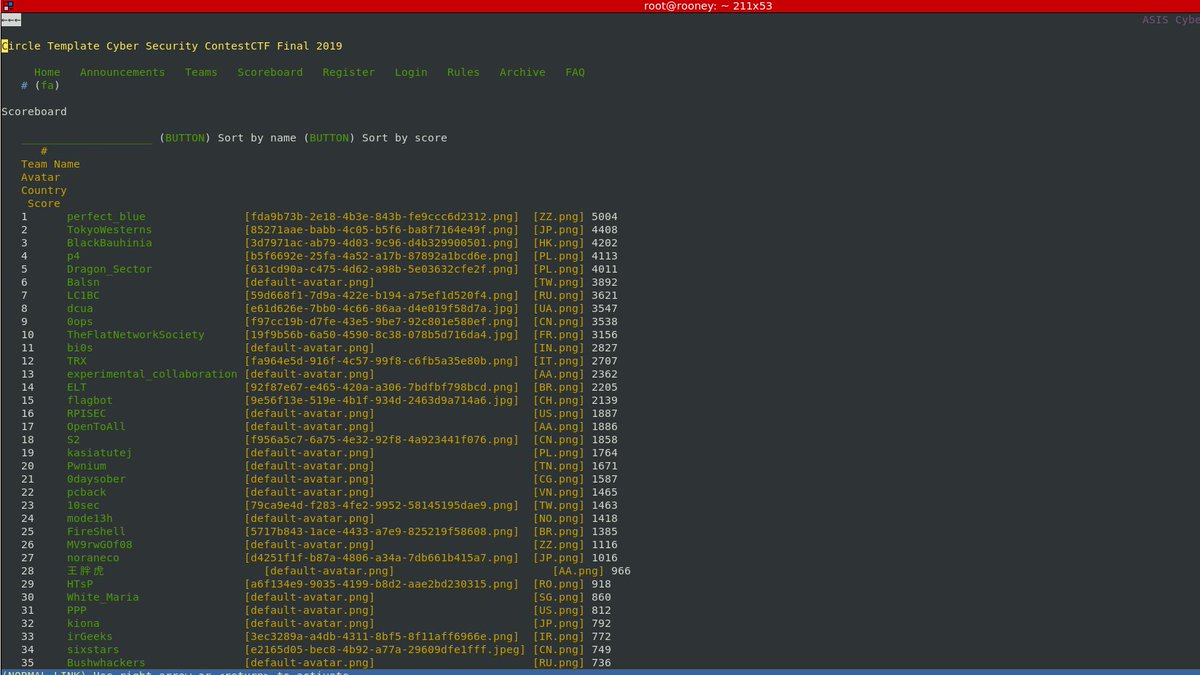
Task: Open the sixstars team link
Action: point(93,649)
